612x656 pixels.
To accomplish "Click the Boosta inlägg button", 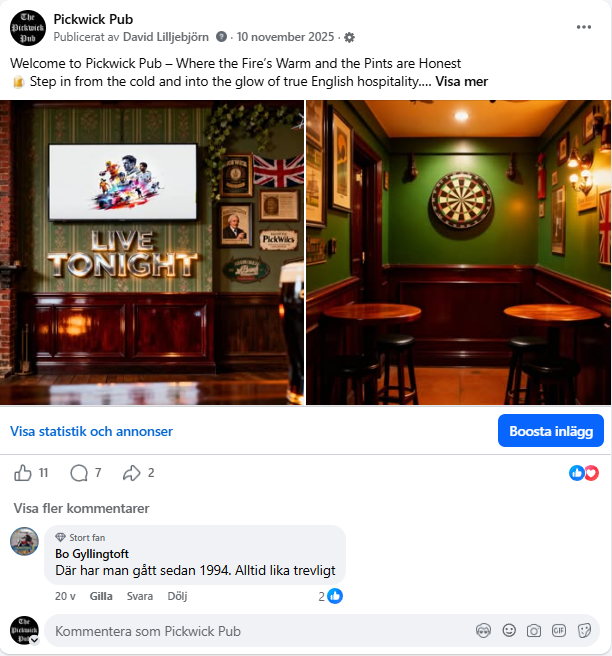I will click(x=551, y=430).
